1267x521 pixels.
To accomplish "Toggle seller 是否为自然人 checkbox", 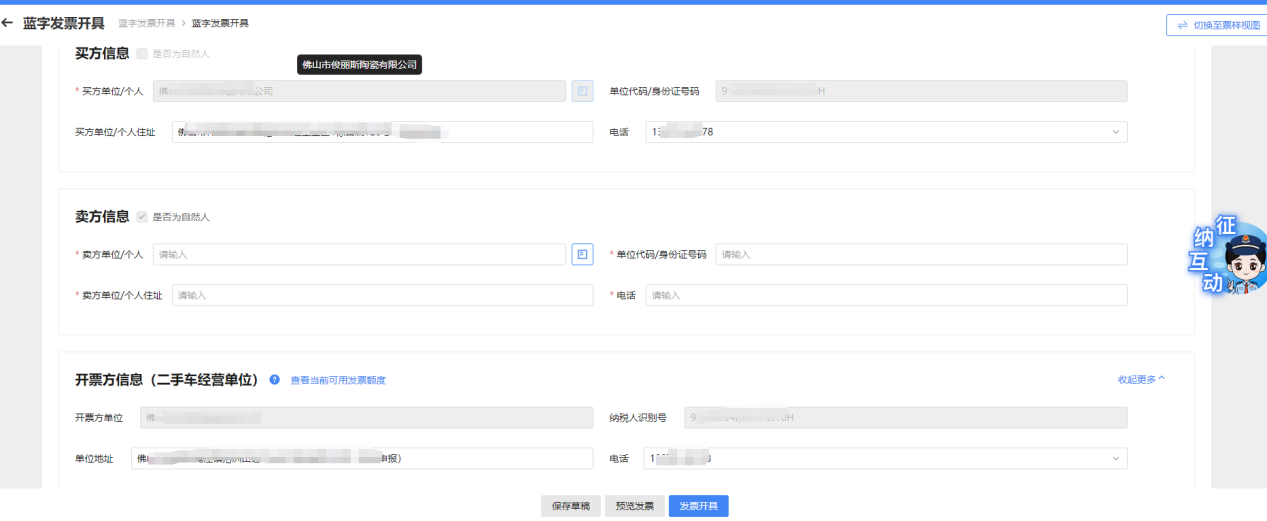I will [x=142, y=216].
